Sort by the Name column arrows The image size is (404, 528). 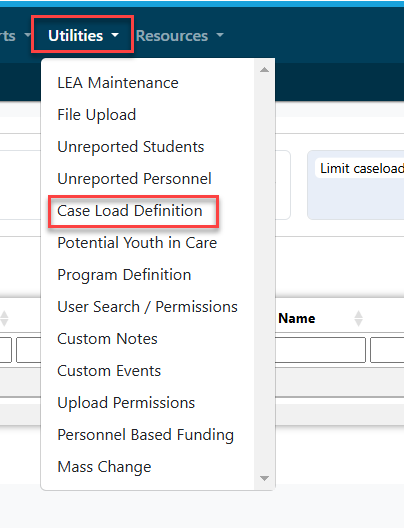(359, 318)
